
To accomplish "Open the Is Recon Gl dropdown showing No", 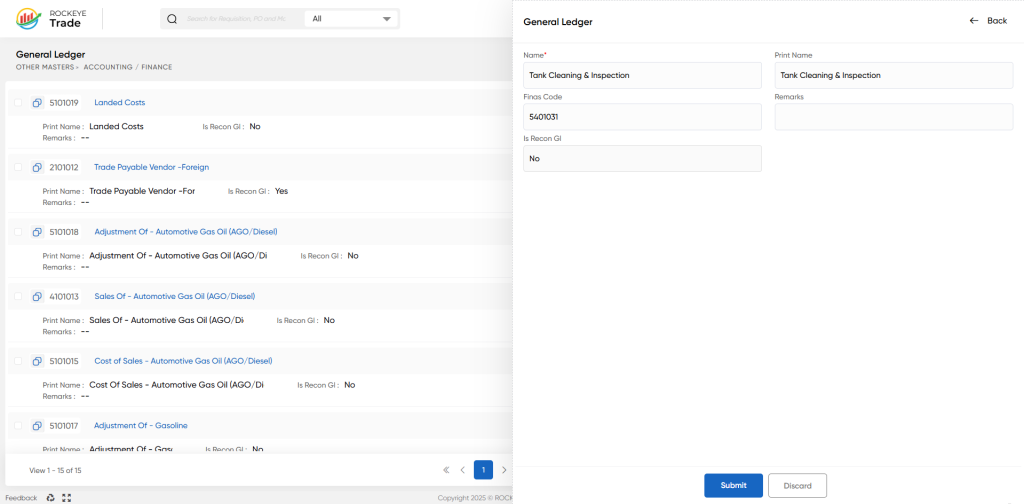I will pyautogui.click(x=642, y=159).
